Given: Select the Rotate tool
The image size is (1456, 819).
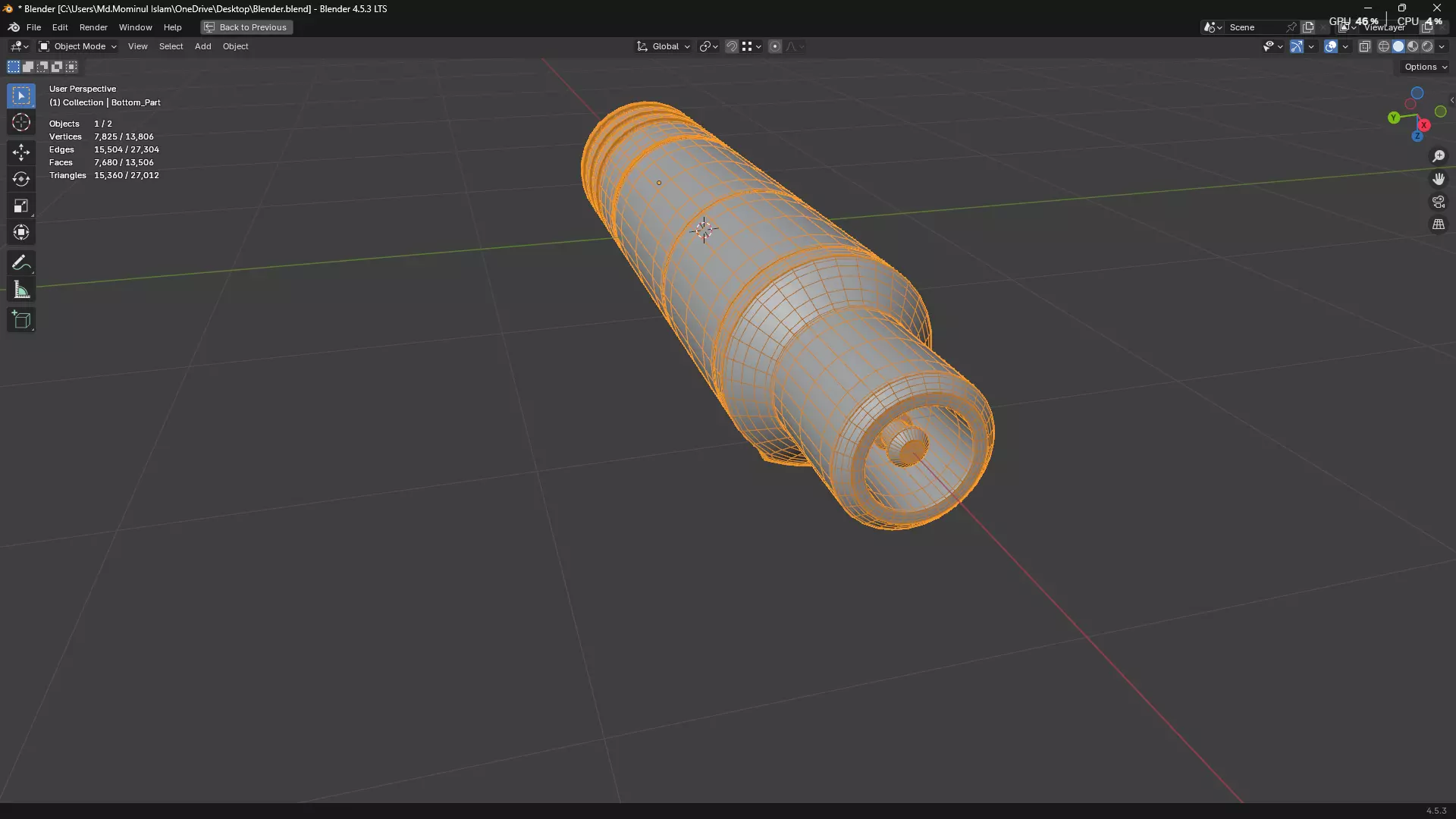Looking at the screenshot, I should (x=21, y=179).
